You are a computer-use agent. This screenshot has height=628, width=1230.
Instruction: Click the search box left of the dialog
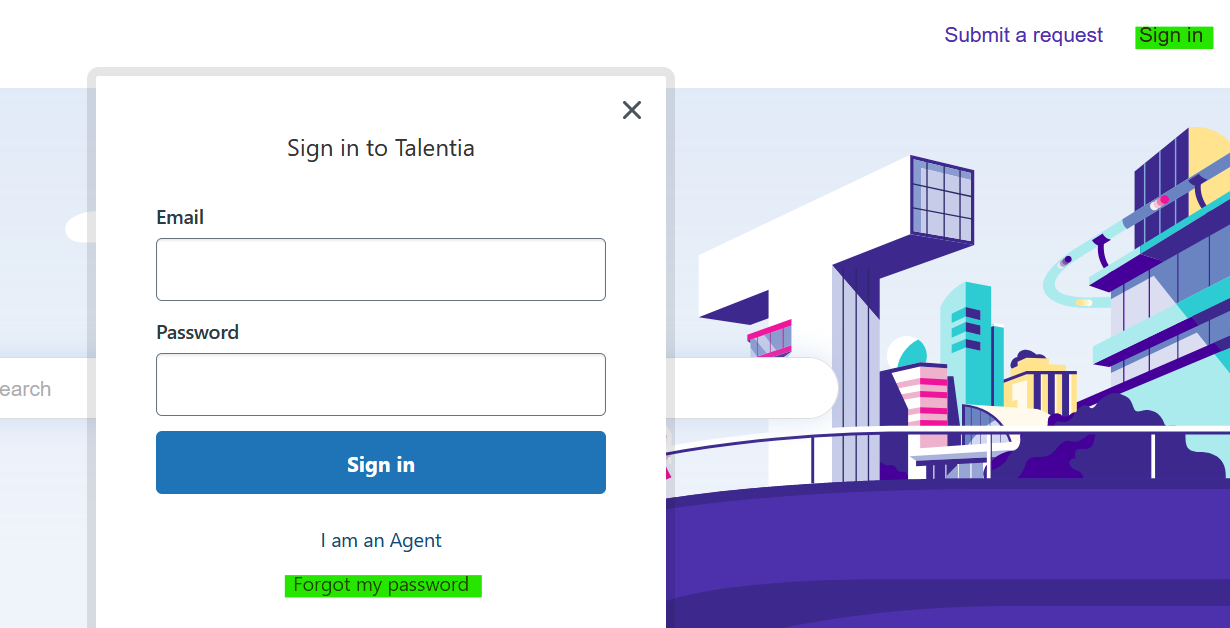coord(44,388)
